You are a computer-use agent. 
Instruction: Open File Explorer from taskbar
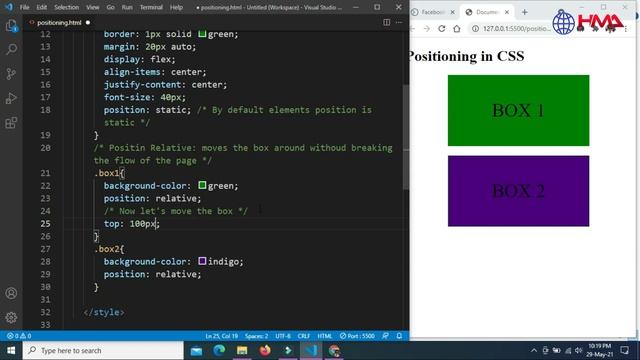pyautogui.click(x=242, y=351)
